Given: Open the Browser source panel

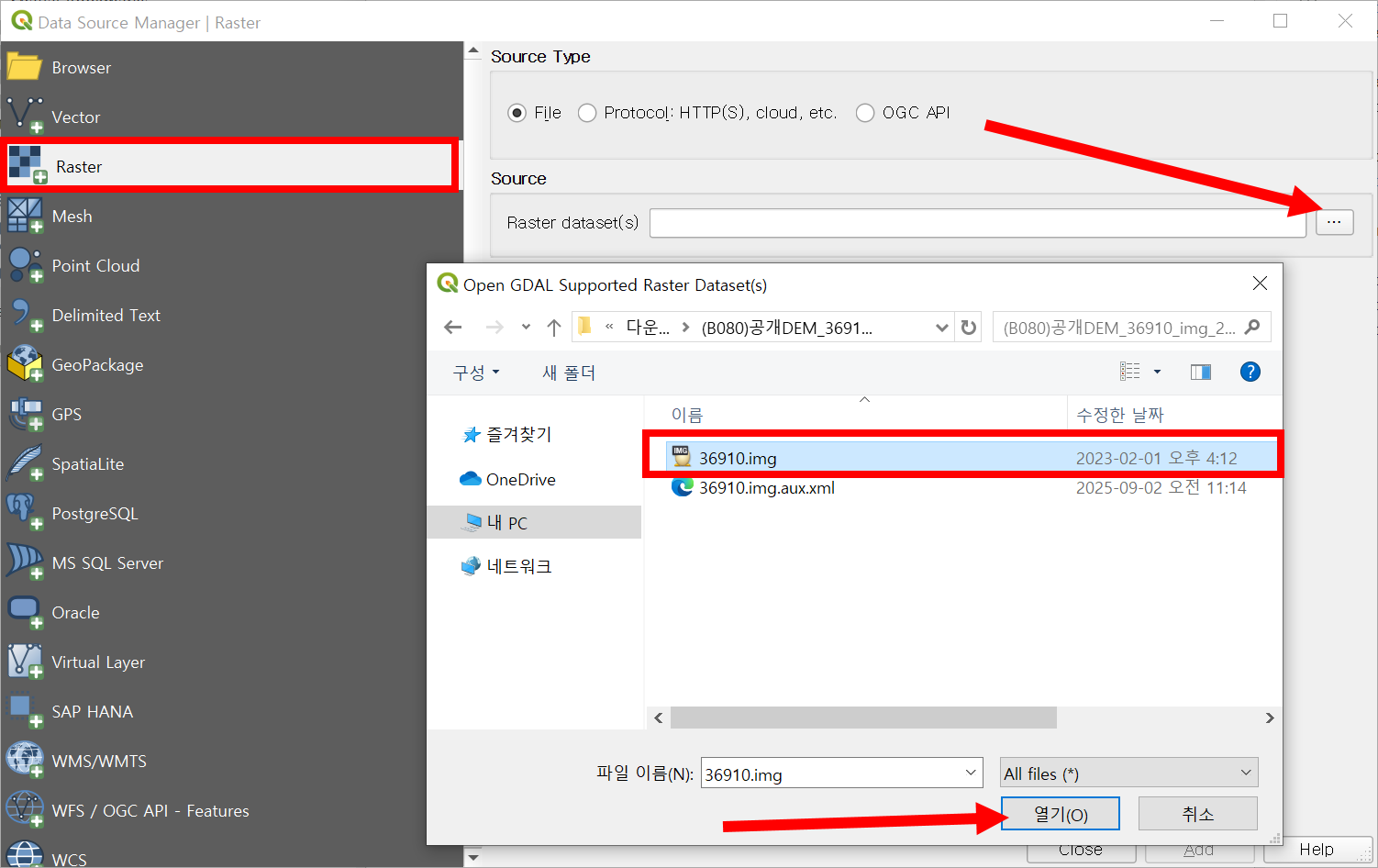Looking at the screenshot, I should pyautogui.click(x=229, y=67).
